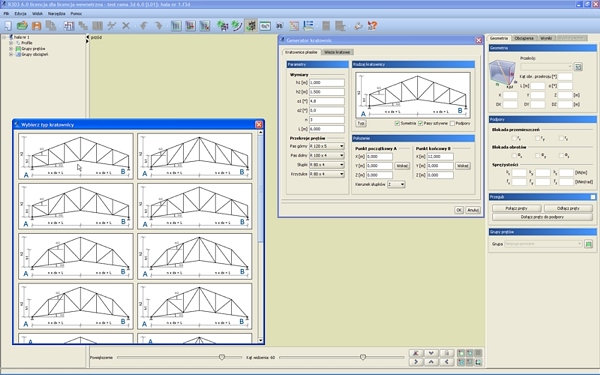Open the Edycja menu

pos(20,13)
